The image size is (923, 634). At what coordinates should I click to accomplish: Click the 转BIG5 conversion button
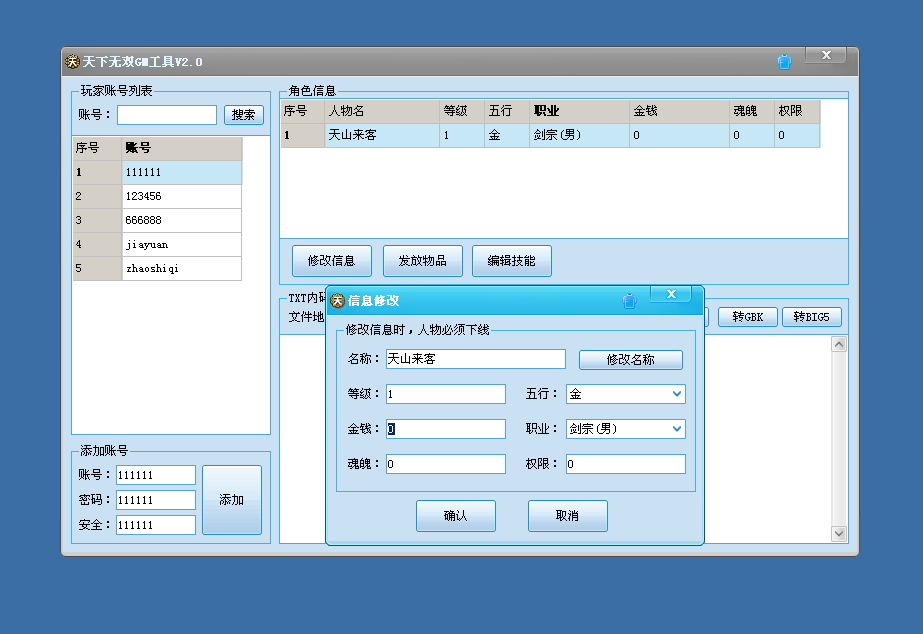tap(812, 317)
